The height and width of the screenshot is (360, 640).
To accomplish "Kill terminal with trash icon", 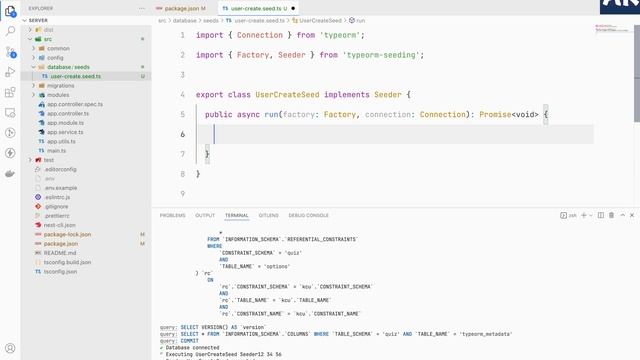I will pos(611,215).
